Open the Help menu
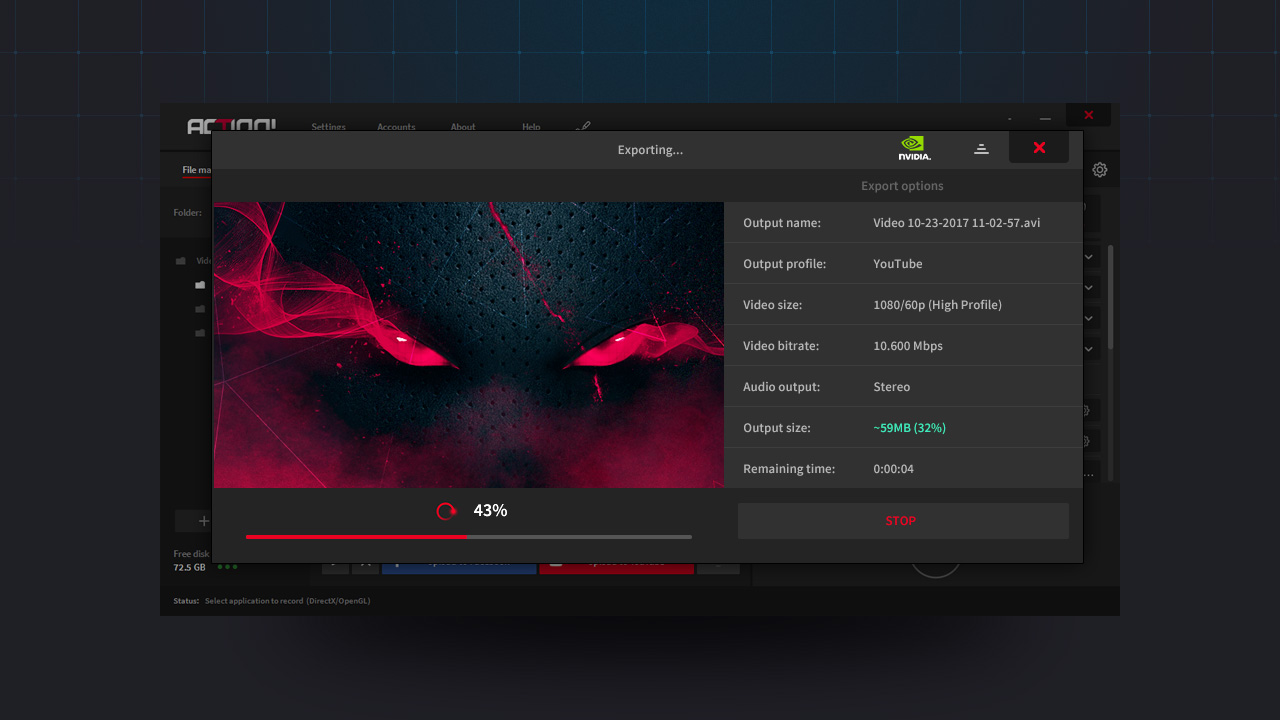 pos(531,127)
